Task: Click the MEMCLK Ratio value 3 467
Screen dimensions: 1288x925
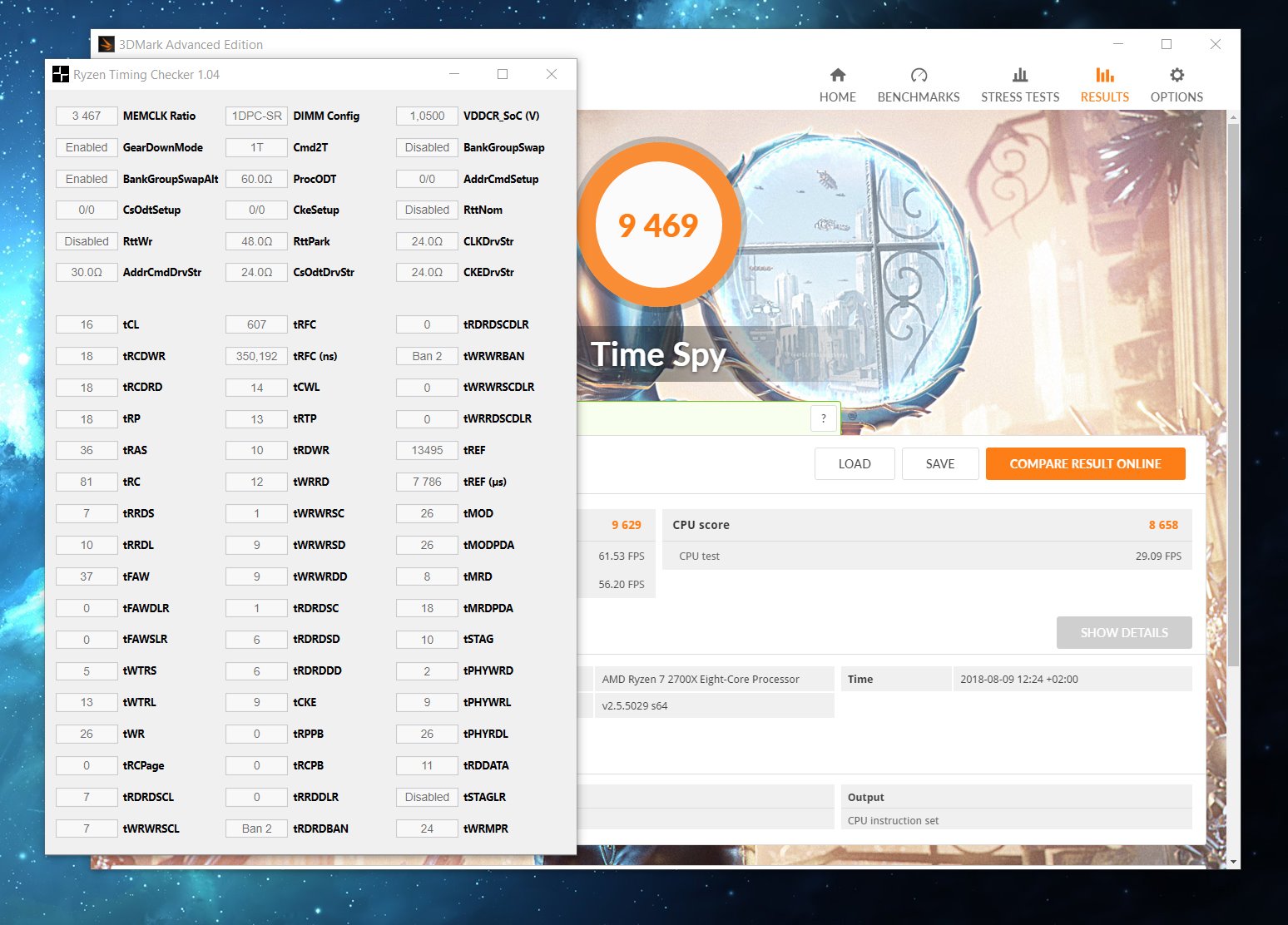Action: click(x=87, y=116)
